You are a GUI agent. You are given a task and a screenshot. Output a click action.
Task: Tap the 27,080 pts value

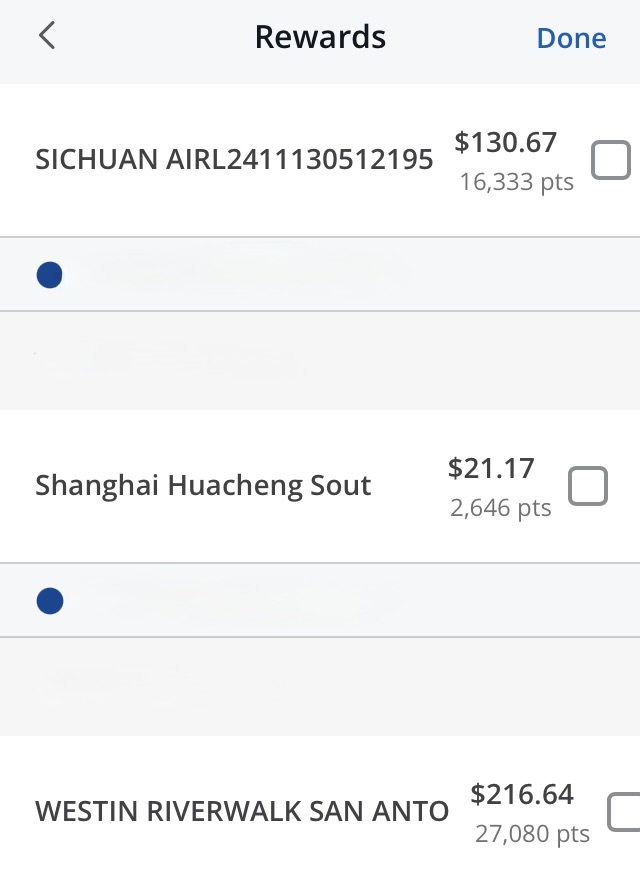[532, 833]
